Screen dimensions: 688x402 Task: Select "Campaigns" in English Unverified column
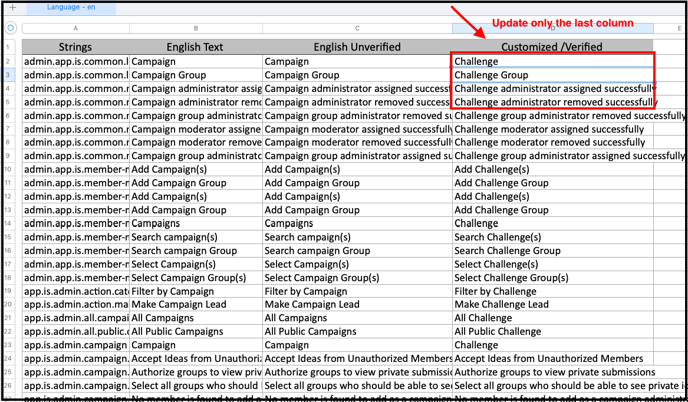[x=357, y=223]
